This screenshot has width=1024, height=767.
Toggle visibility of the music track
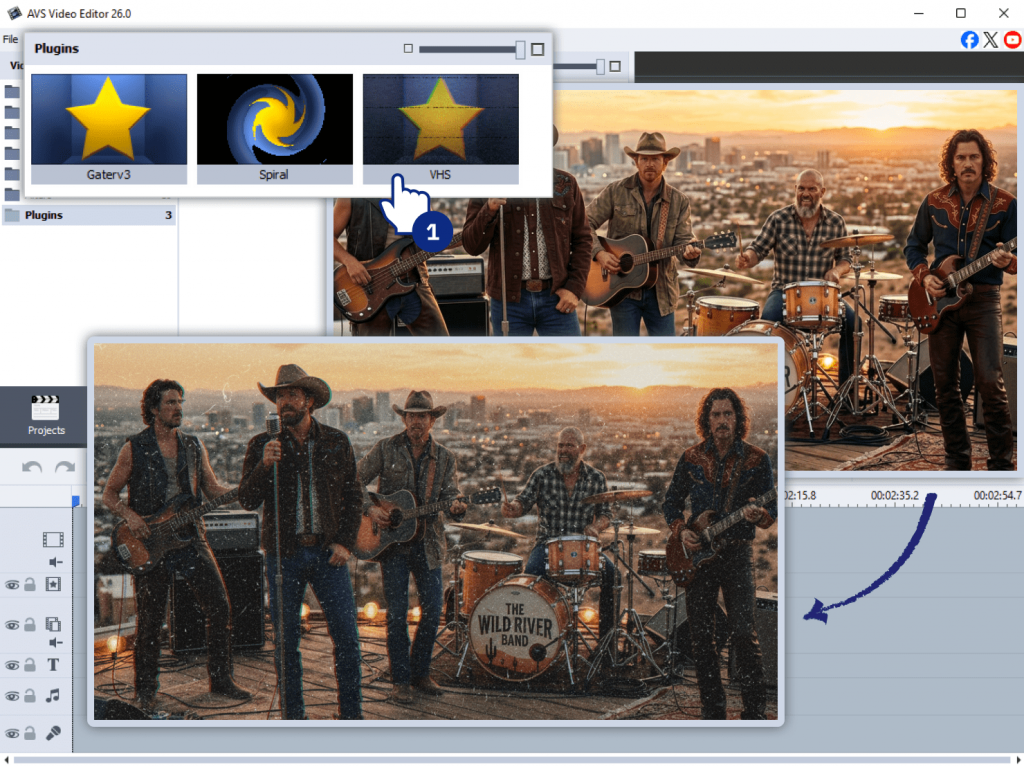[x=12, y=696]
